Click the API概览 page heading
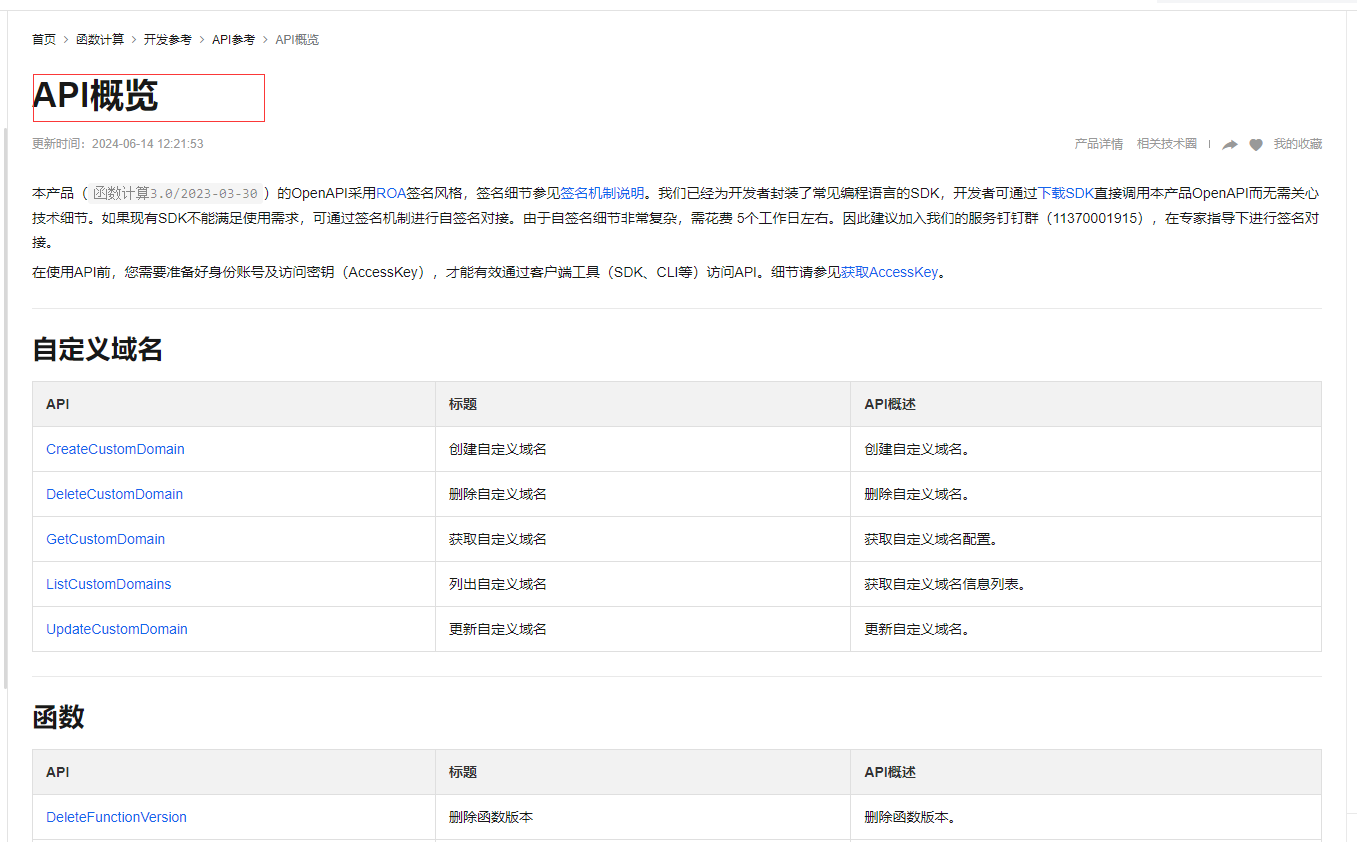The height and width of the screenshot is (842, 1357). pos(95,97)
